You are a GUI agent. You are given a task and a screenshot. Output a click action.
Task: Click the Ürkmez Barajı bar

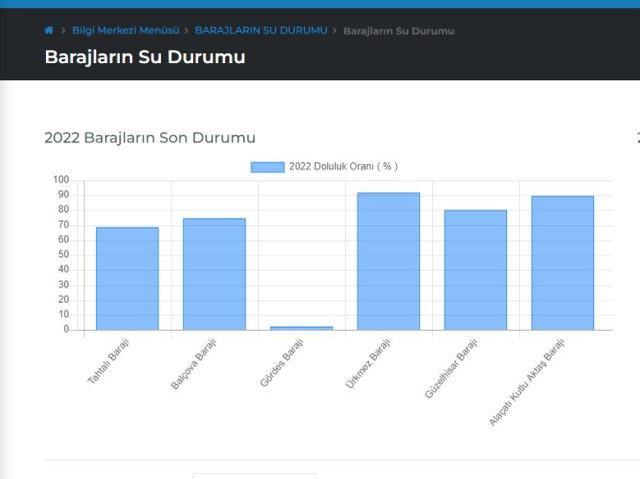tap(388, 261)
